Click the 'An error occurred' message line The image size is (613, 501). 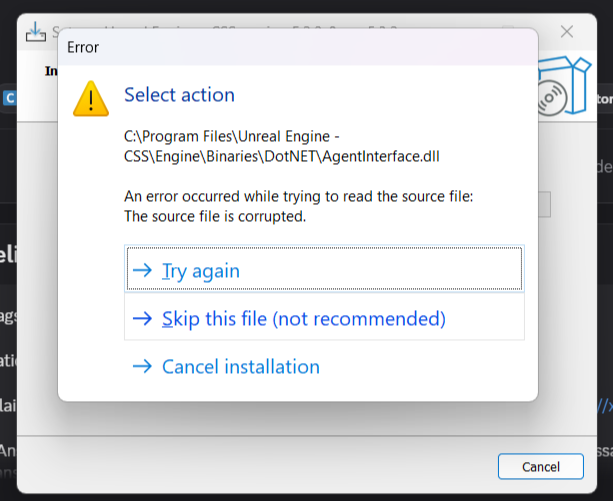click(x=298, y=196)
